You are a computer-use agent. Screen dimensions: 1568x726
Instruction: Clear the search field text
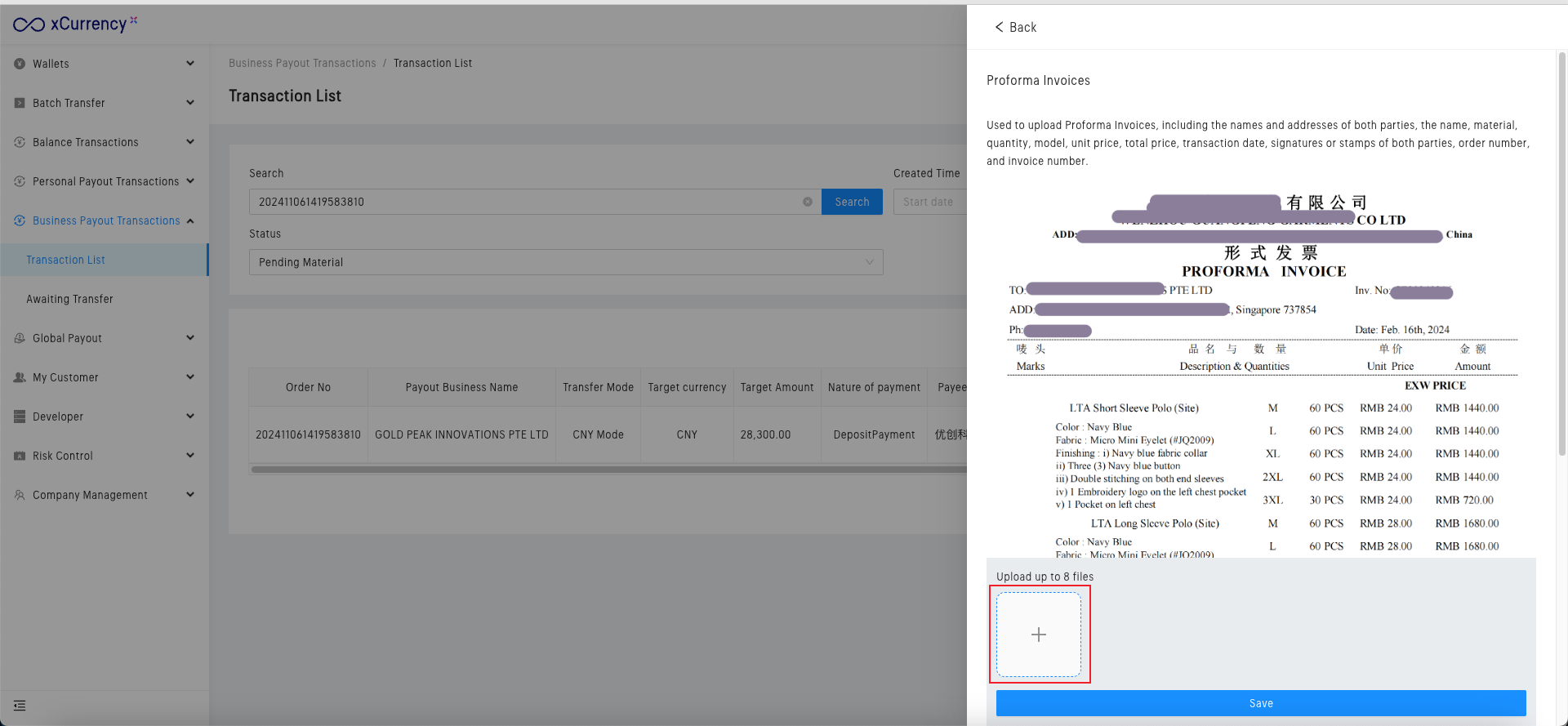[x=807, y=202]
